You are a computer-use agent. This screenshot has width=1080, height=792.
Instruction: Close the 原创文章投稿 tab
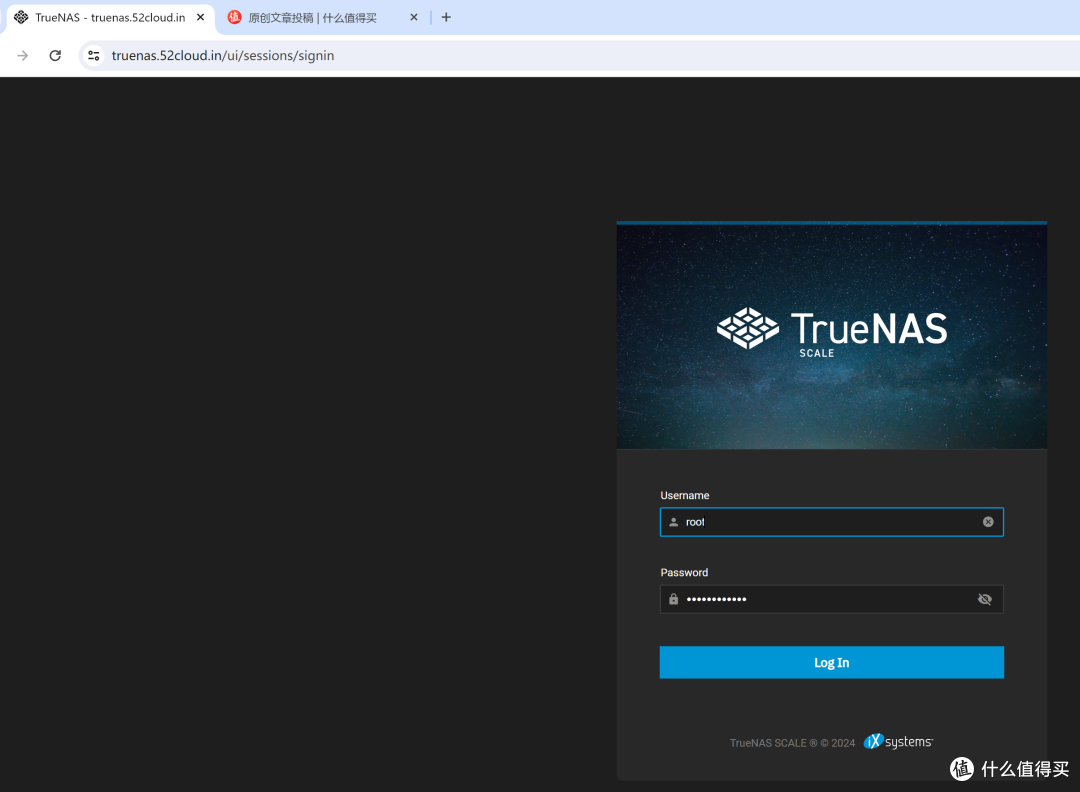(x=413, y=17)
